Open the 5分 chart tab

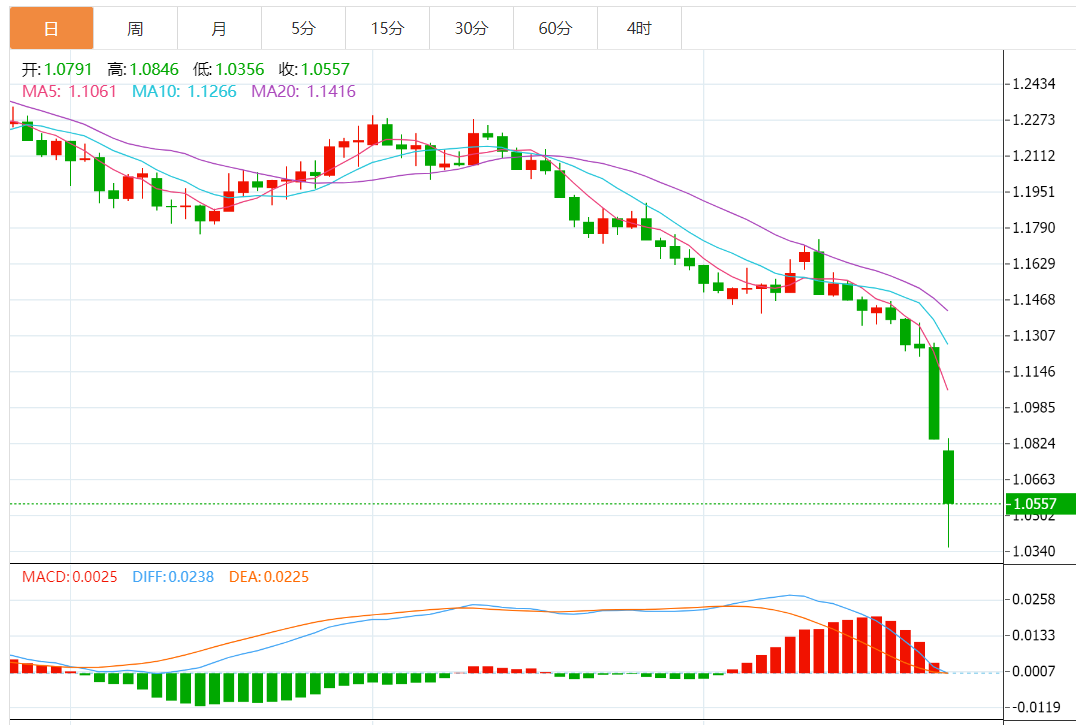coord(303,28)
